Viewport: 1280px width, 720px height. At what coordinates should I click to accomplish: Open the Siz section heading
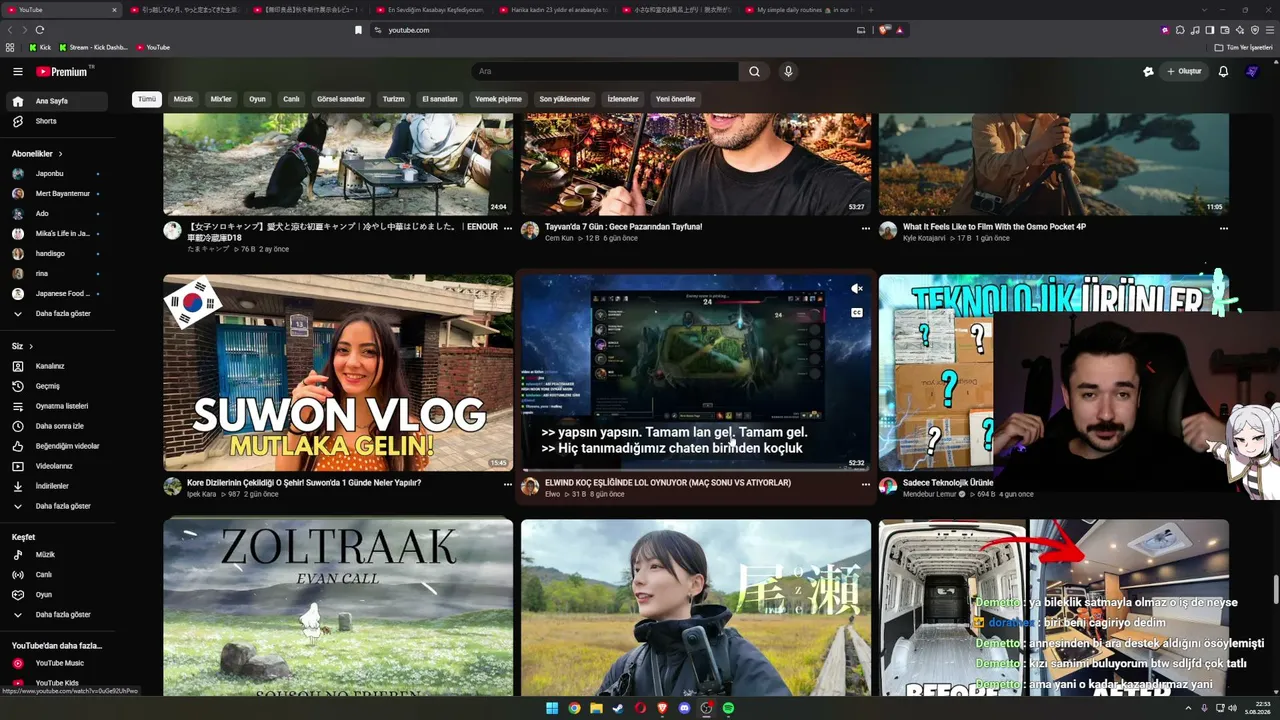[x=22, y=346]
